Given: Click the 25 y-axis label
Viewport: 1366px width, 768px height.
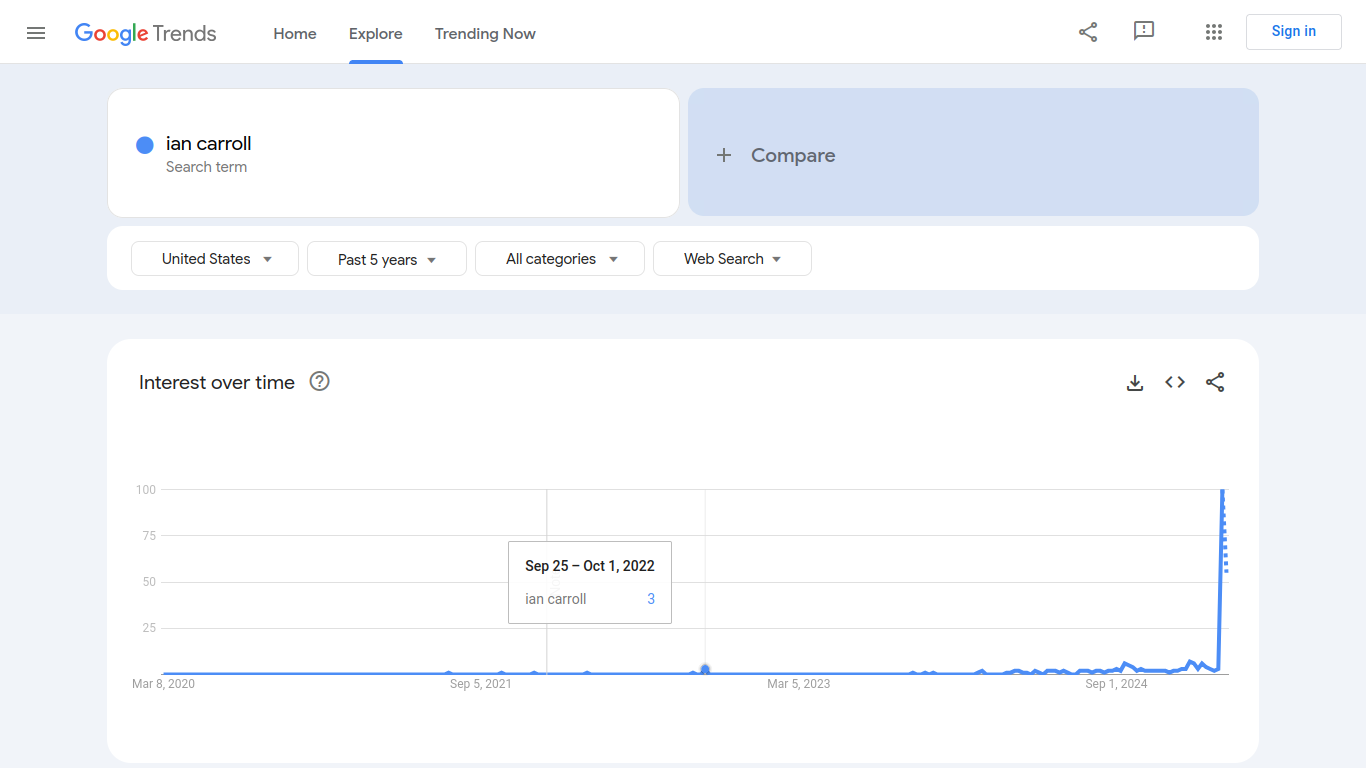Looking at the screenshot, I should click(150, 628).
